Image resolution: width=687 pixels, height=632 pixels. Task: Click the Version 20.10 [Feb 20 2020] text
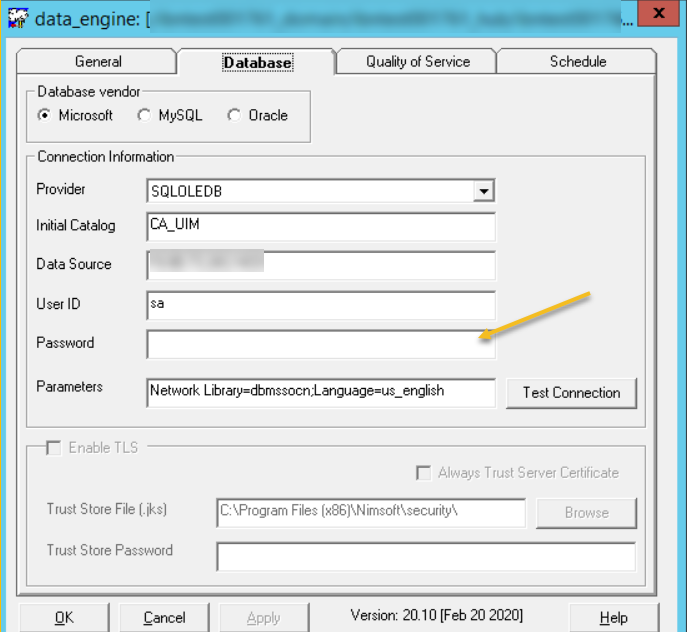(x=436, y=615)
